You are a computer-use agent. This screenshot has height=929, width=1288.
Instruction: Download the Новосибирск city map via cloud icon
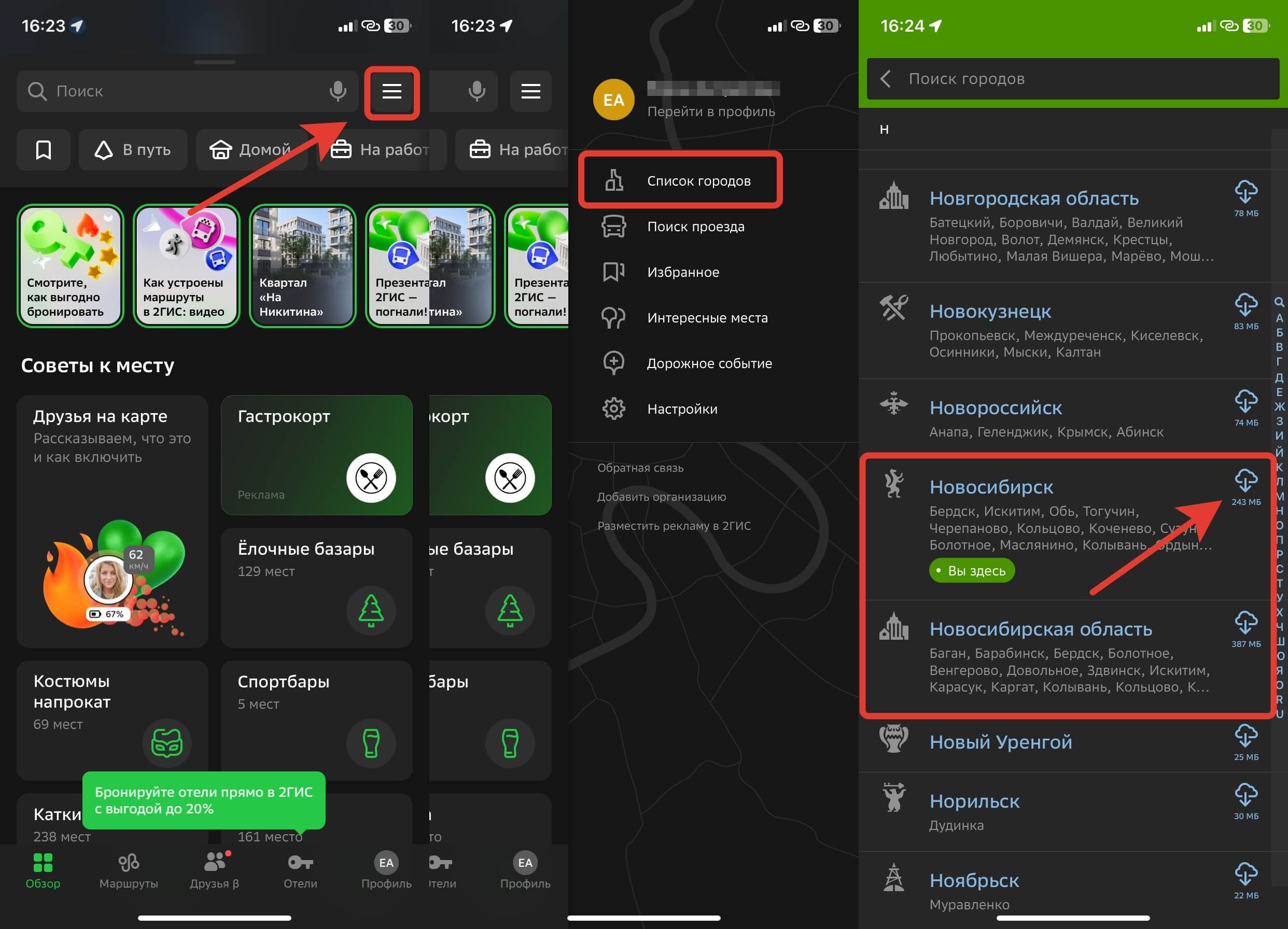[1245, 481]
